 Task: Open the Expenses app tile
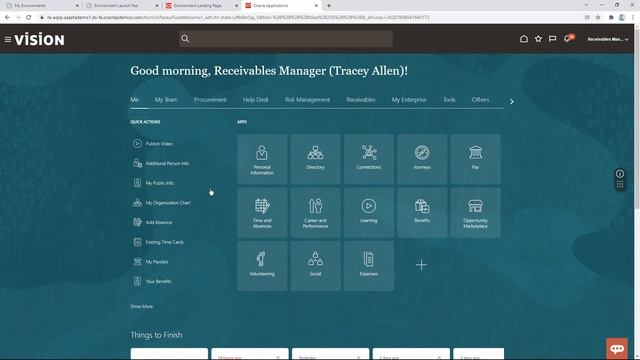pos(369,266)
